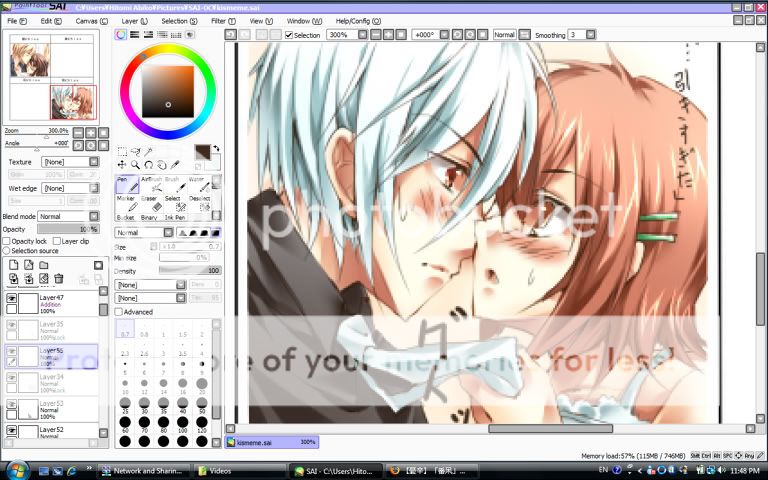Select the AirBrush tool

click(x=152, y=184)
